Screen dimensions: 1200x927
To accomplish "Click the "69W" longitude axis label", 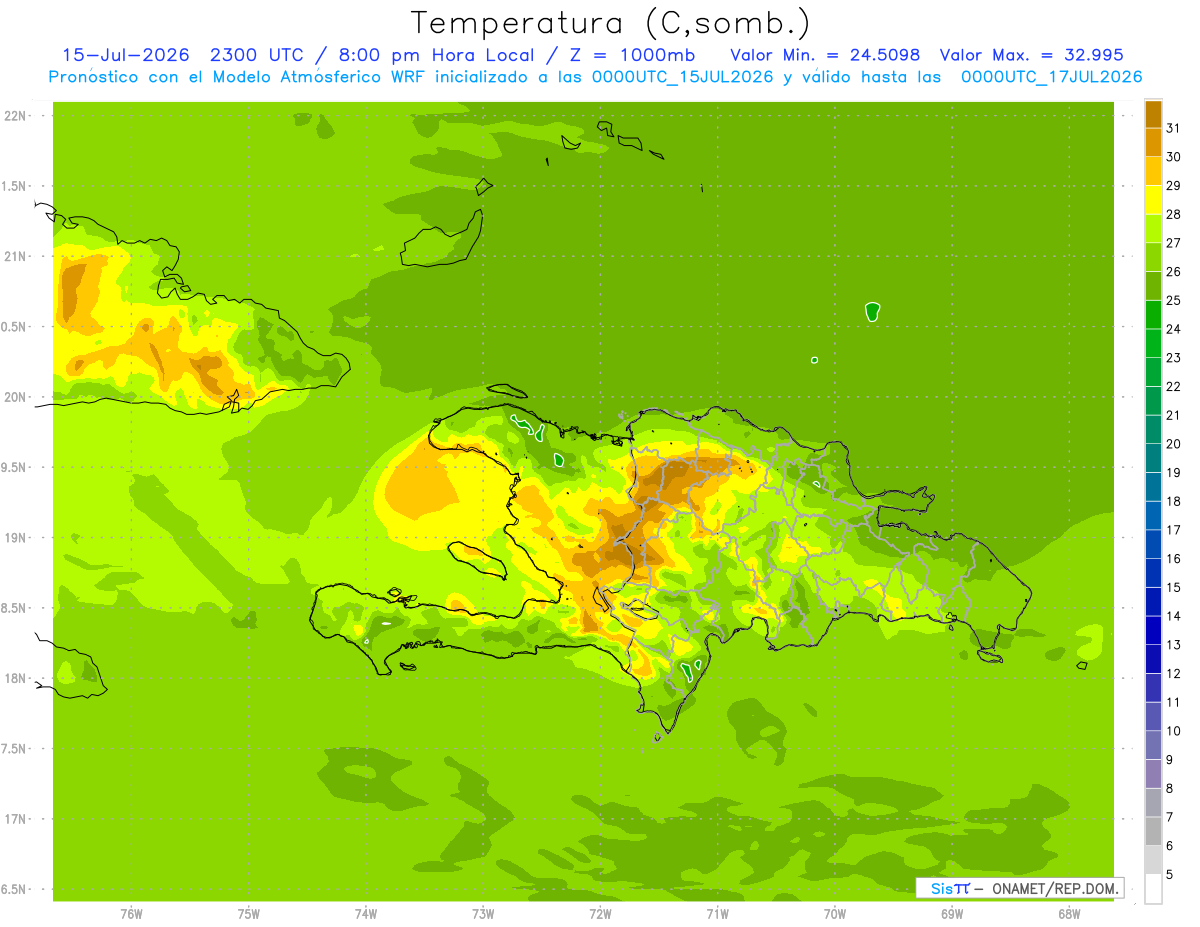I will (952, 914).
